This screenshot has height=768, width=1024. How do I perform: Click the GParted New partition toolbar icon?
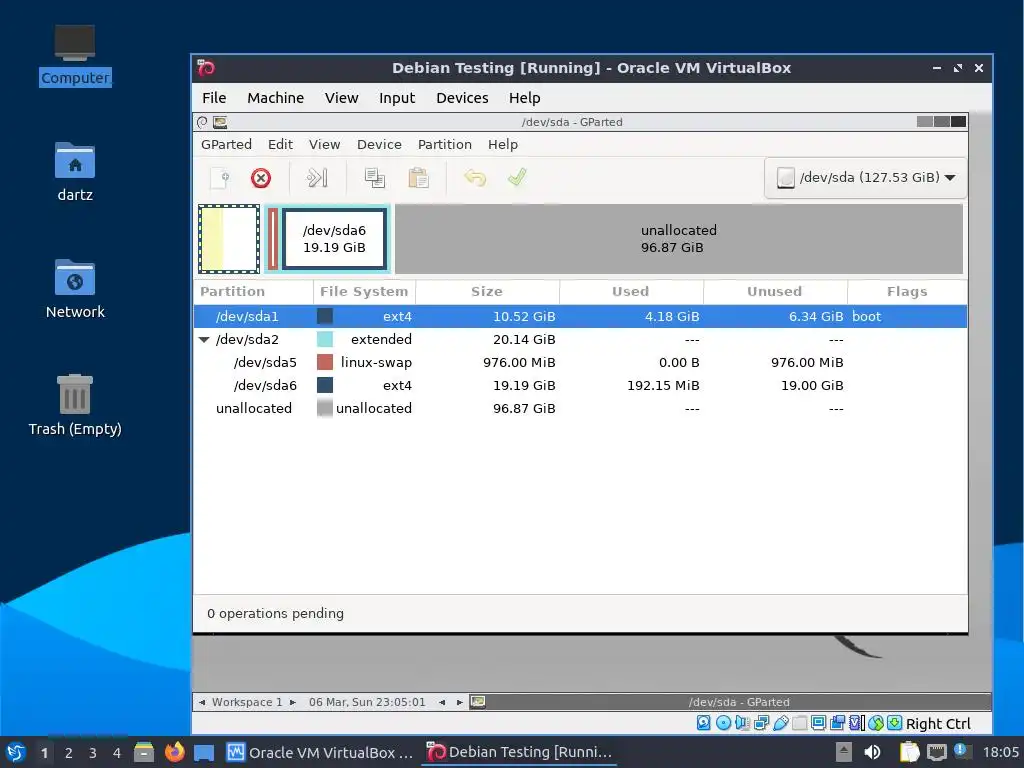pyautogui.click(x=220, y=178)
